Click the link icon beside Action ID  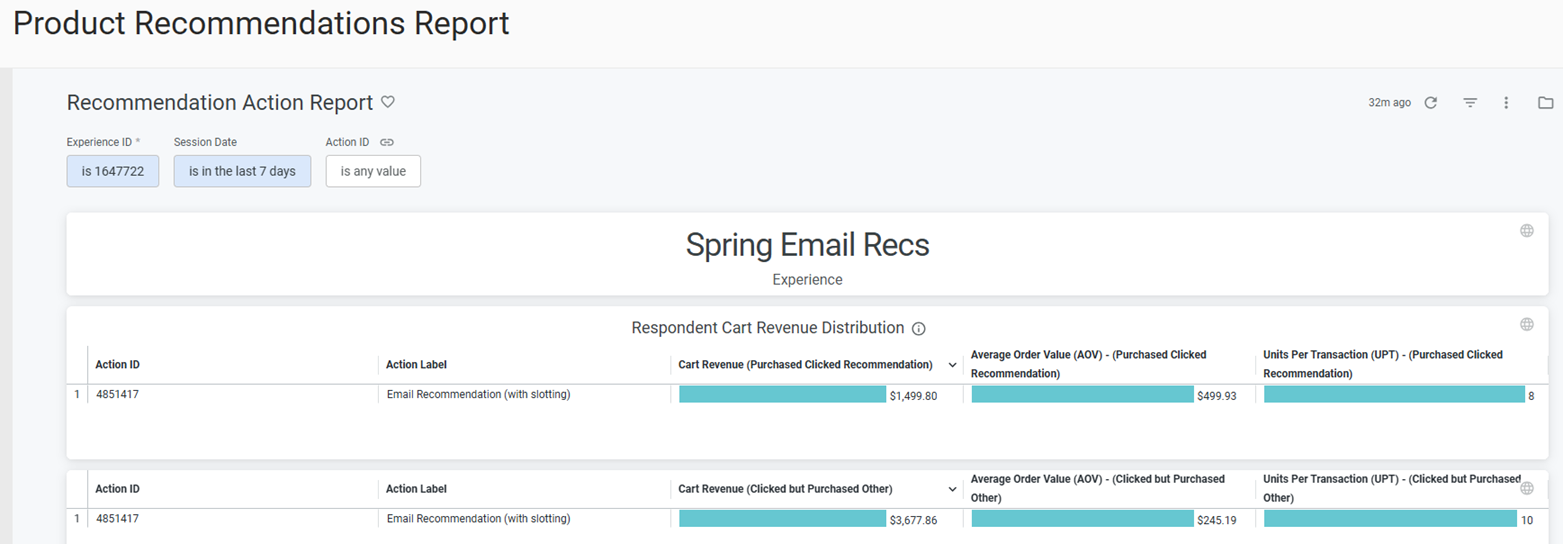point(387,142)
